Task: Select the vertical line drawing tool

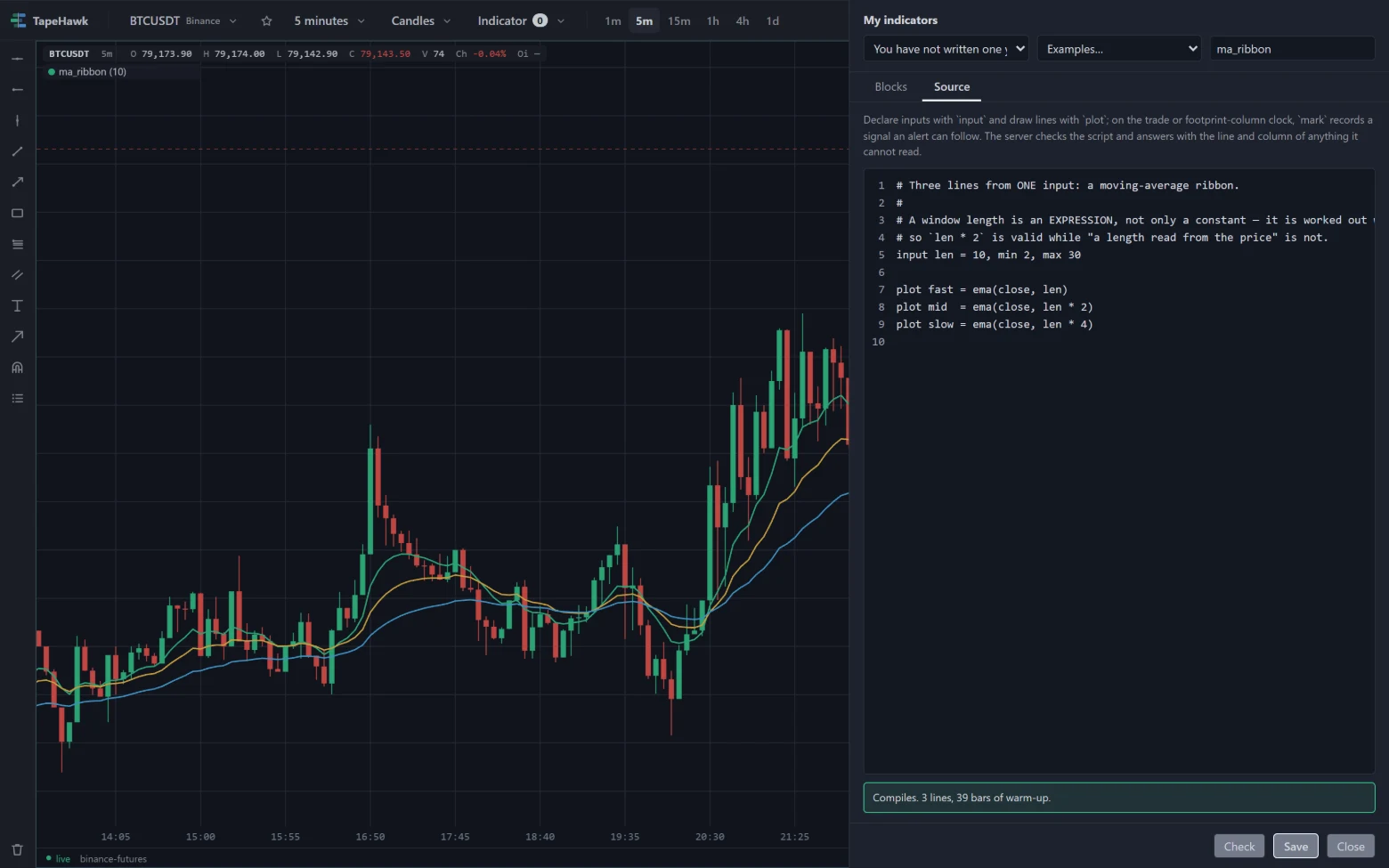Action: pyautogui.click(x=17, y=120)
